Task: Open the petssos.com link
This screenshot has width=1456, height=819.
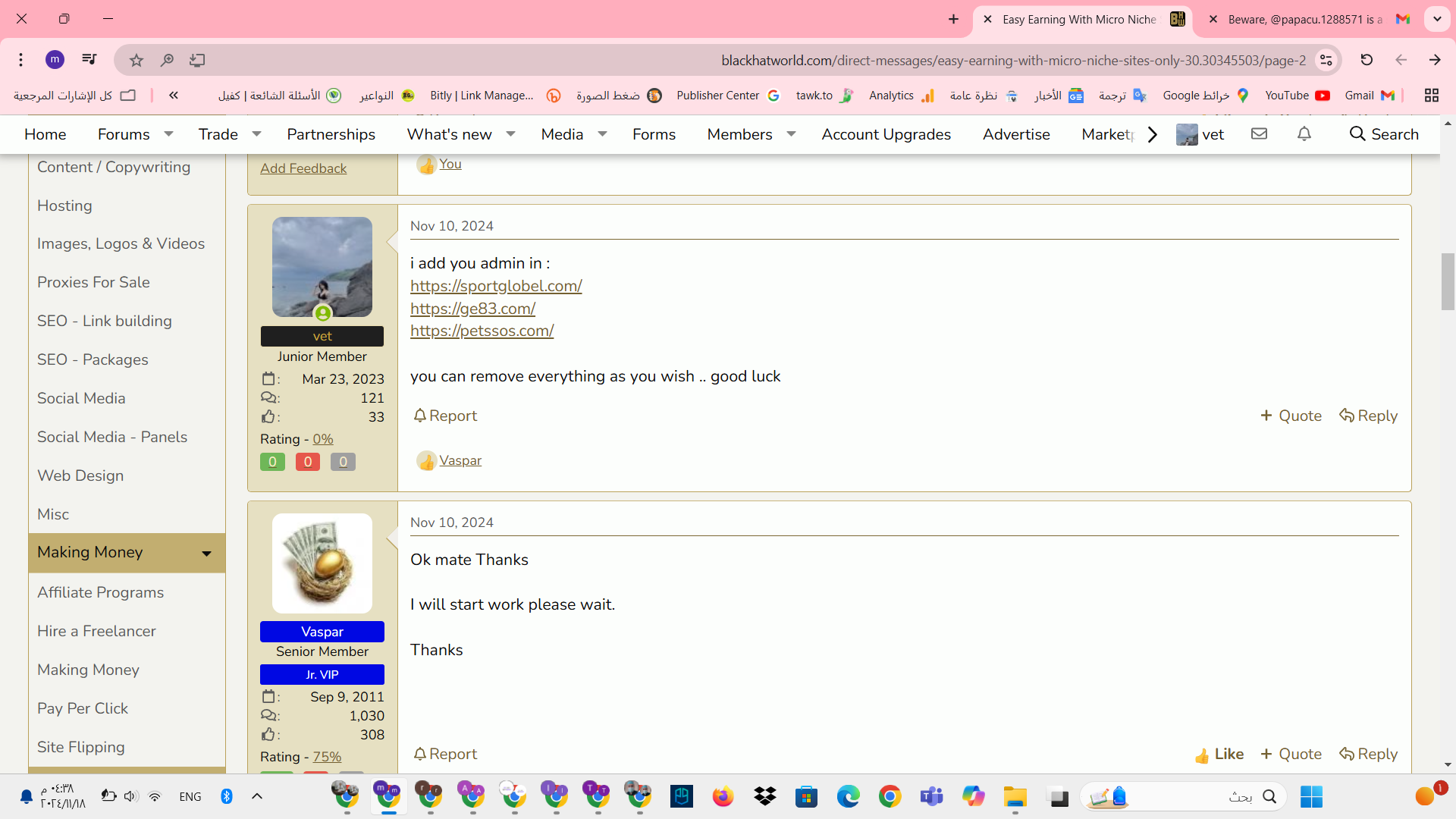Action: pyautogui.click(x=482, y=331)
